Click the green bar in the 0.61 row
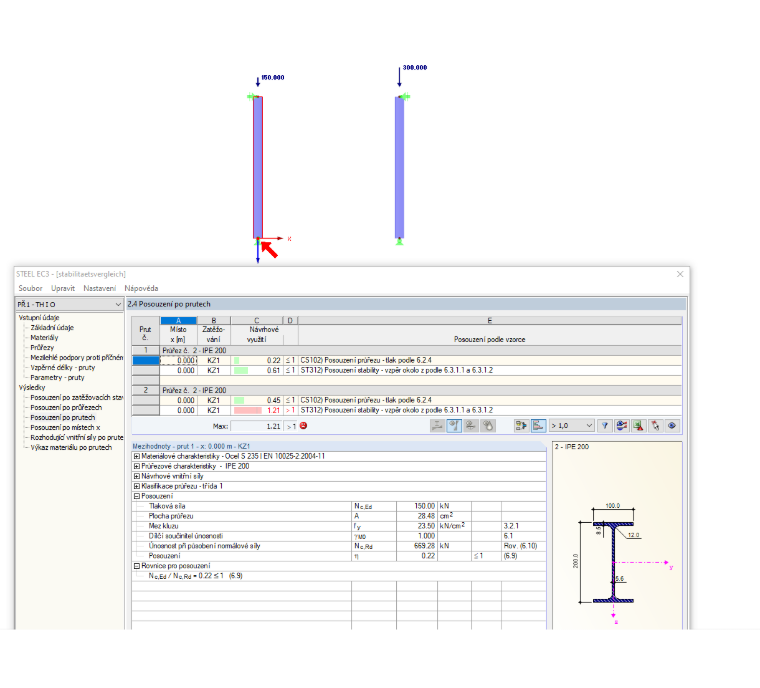The image size is (760, 688). point(241,370)
